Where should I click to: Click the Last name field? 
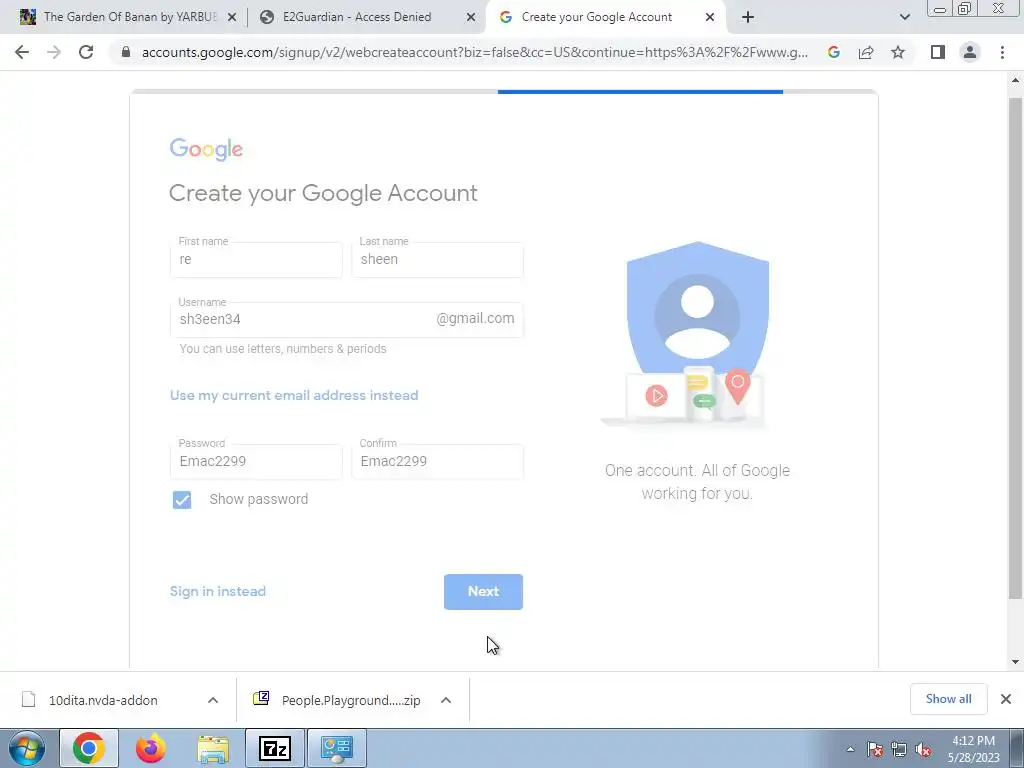(x=437, y=259)
